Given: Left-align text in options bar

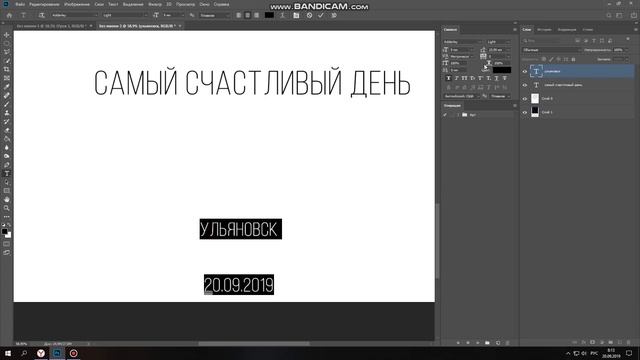Looking at the screenshot, I should coord(239,15).
